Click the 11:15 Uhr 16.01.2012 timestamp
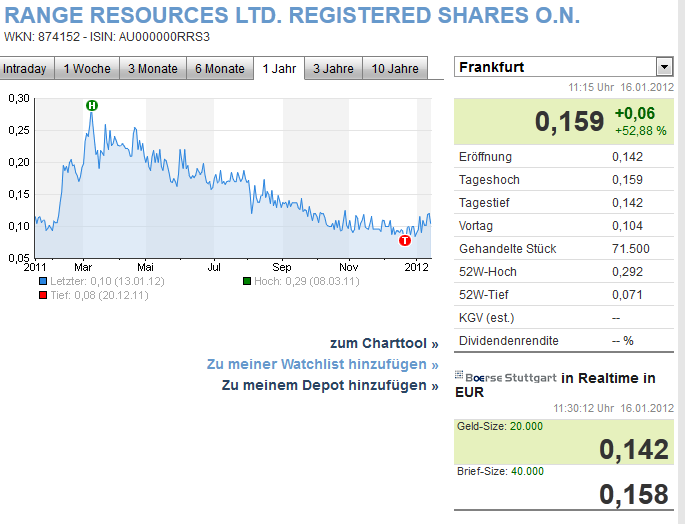 coord(621,87)
